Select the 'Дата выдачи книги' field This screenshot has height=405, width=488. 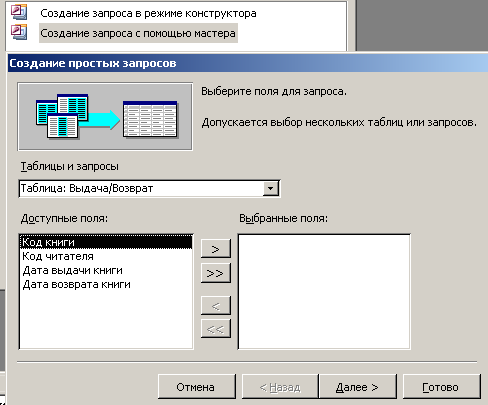click(106, 270)
